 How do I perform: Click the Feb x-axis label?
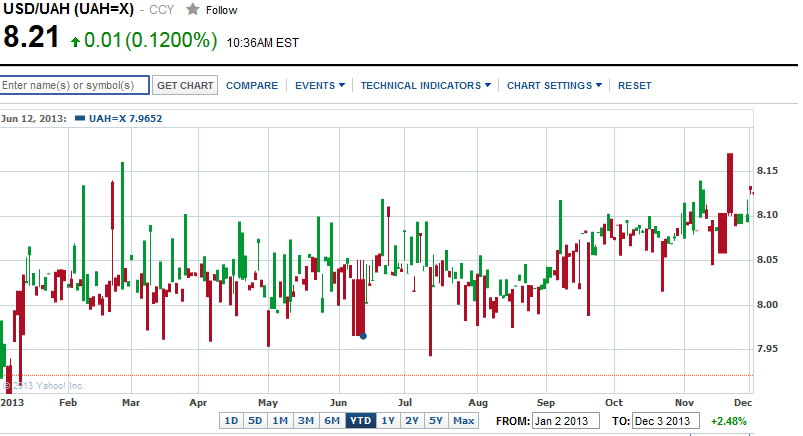[x=68, y=403]
